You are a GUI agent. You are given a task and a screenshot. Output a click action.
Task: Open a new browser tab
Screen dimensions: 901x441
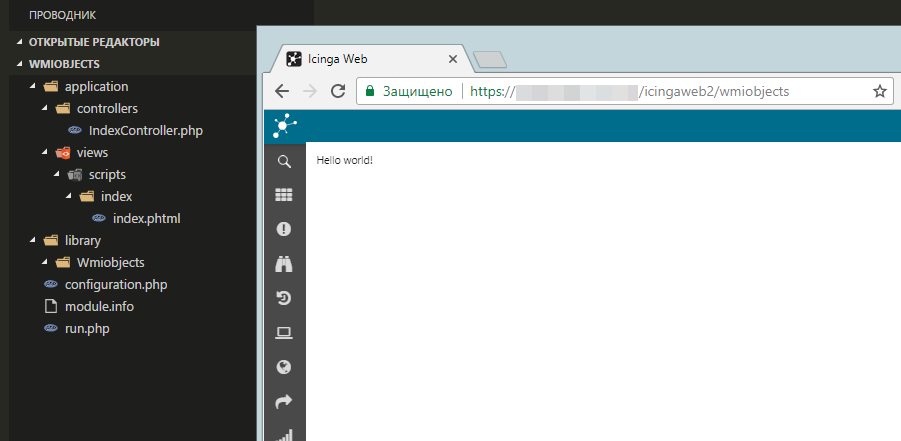point(490,60)
